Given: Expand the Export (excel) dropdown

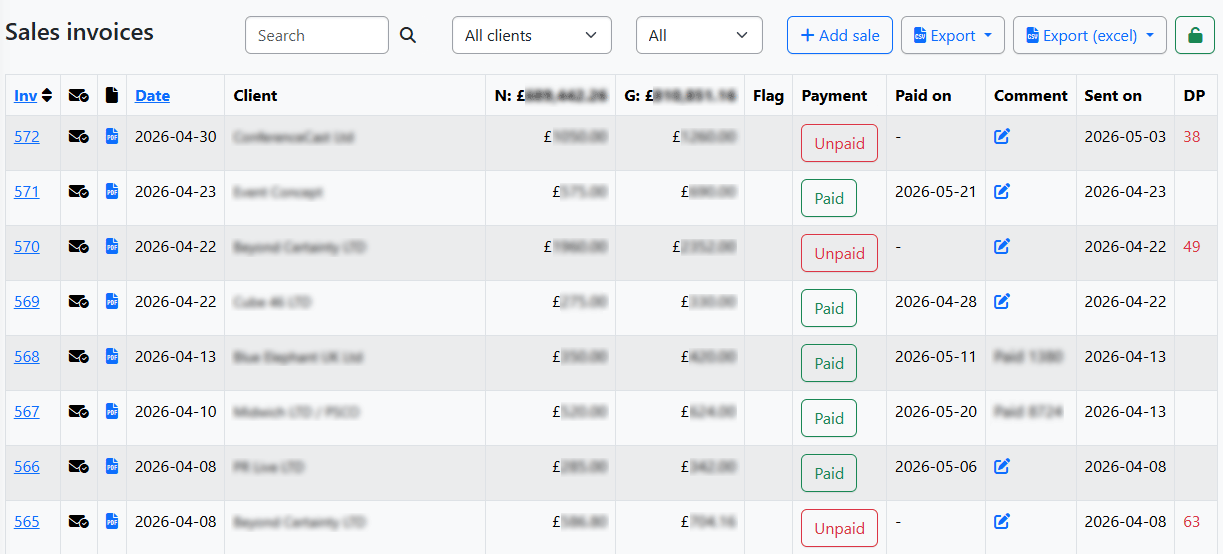Looking at the screenshot, I should click(1090, 35).
